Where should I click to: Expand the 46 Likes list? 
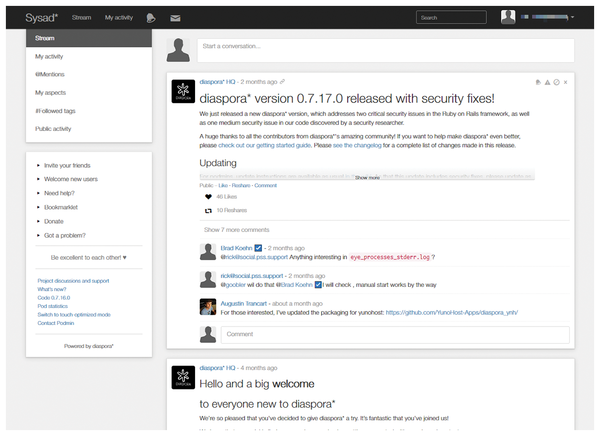pyautogui.click(x=227, y=197)
